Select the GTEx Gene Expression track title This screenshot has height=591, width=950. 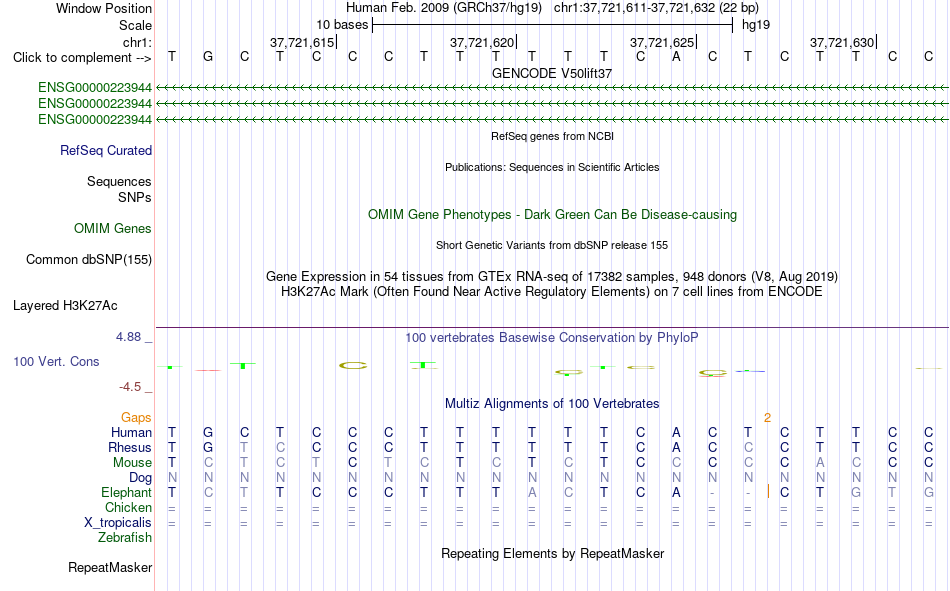tap(552, 276)
